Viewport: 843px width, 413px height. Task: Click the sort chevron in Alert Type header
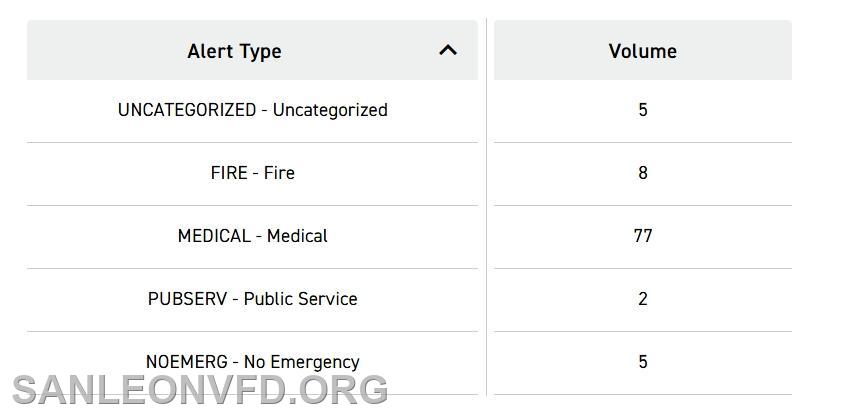[x=448, y=49]
